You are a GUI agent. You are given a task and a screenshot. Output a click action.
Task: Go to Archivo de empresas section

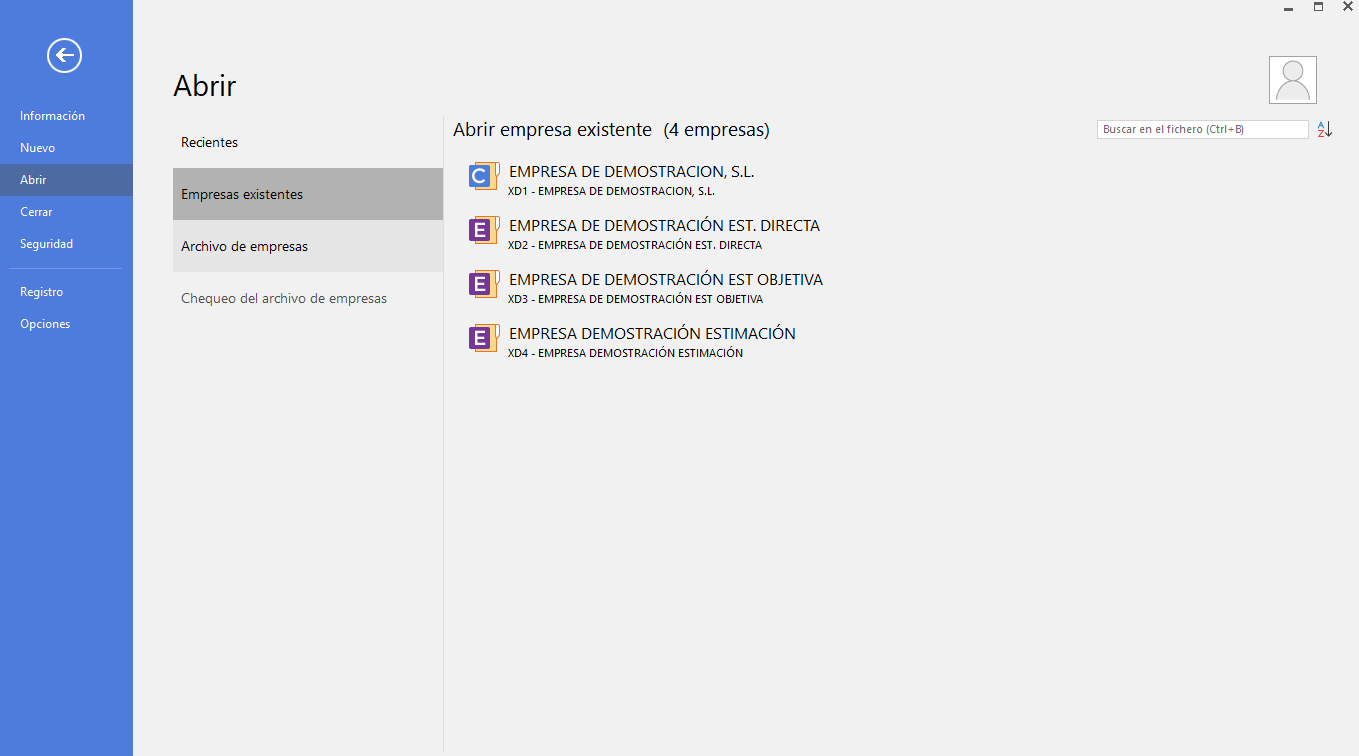click(308, 246)
